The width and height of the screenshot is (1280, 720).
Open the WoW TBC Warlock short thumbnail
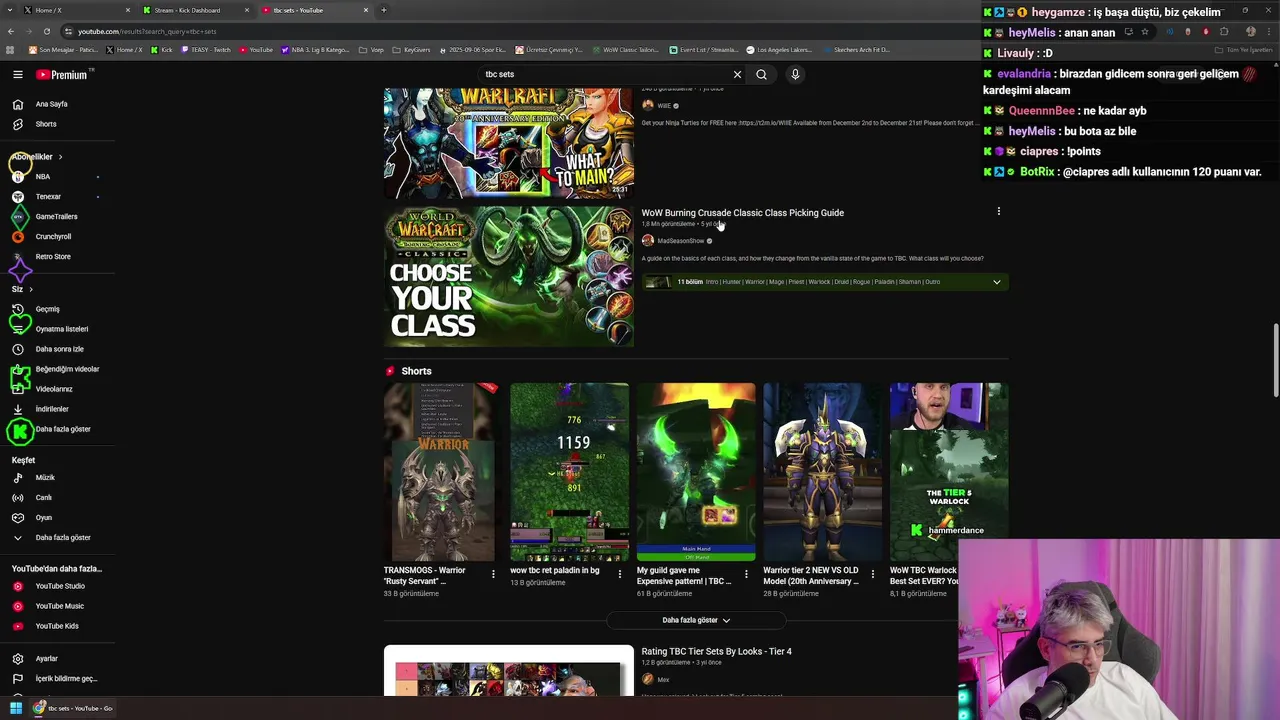click(x=949, y=472)
